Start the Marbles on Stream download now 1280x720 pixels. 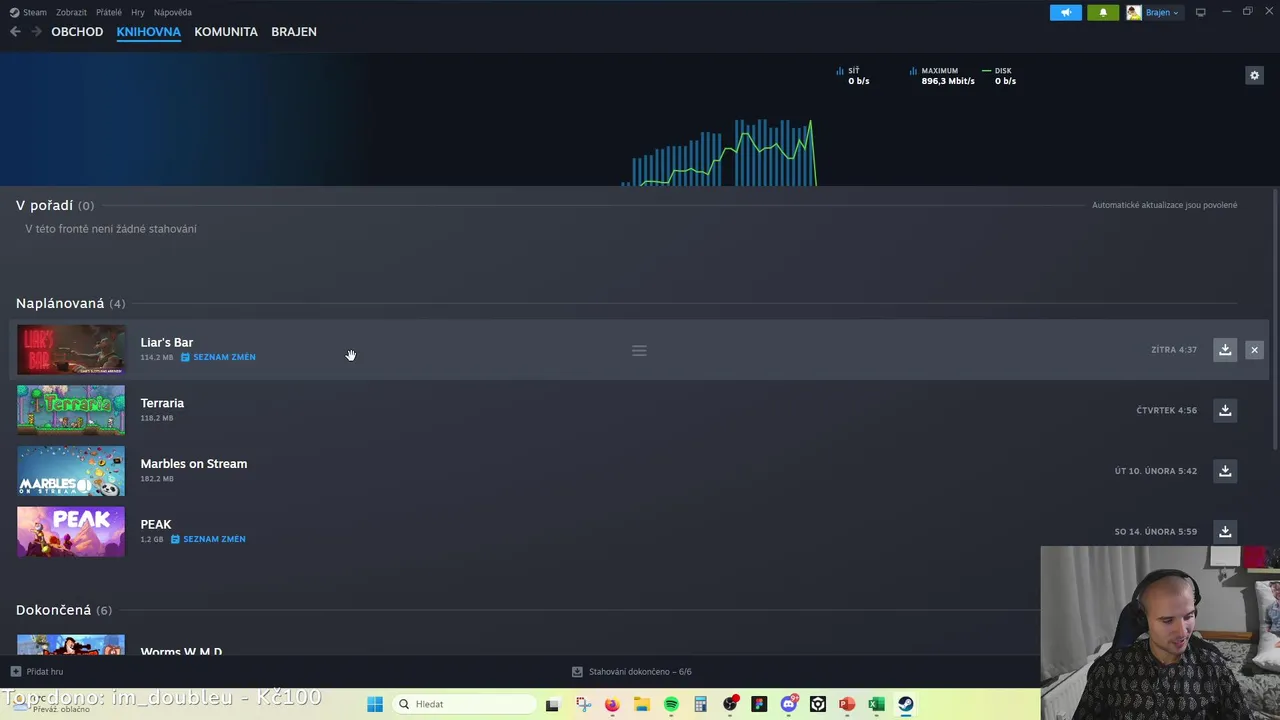click(x=1225, y=471)
